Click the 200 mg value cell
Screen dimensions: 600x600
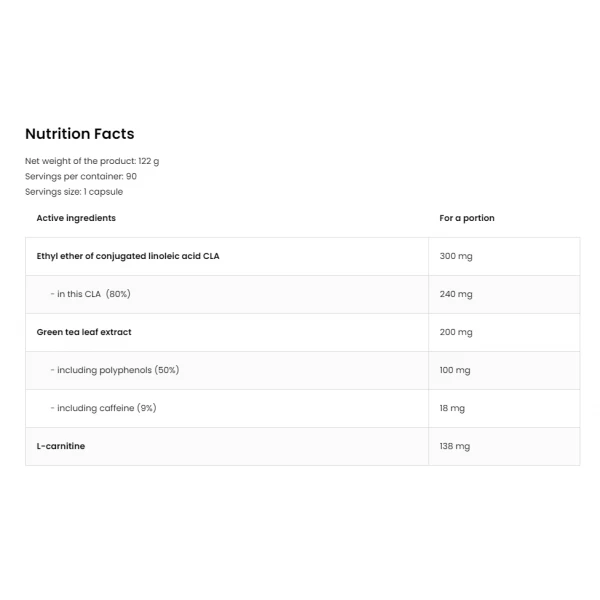click(504, 332)
